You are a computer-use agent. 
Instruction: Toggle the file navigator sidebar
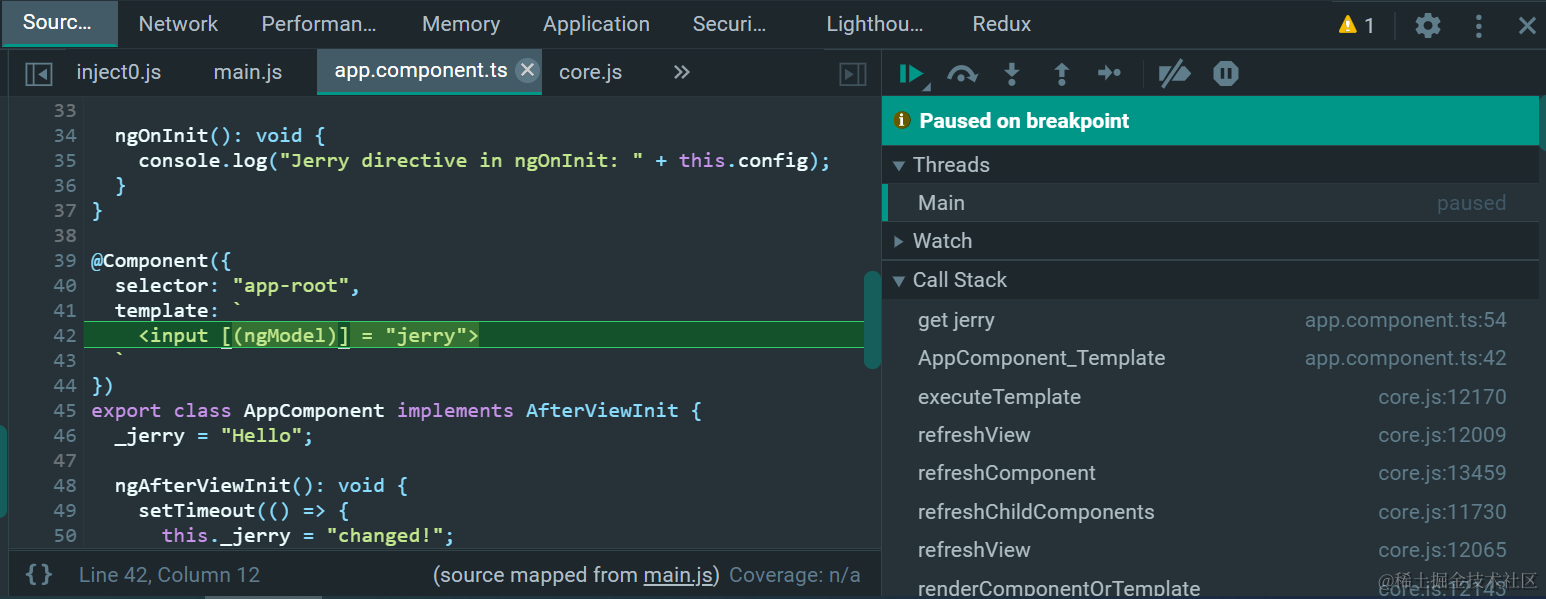pos(39,73)
